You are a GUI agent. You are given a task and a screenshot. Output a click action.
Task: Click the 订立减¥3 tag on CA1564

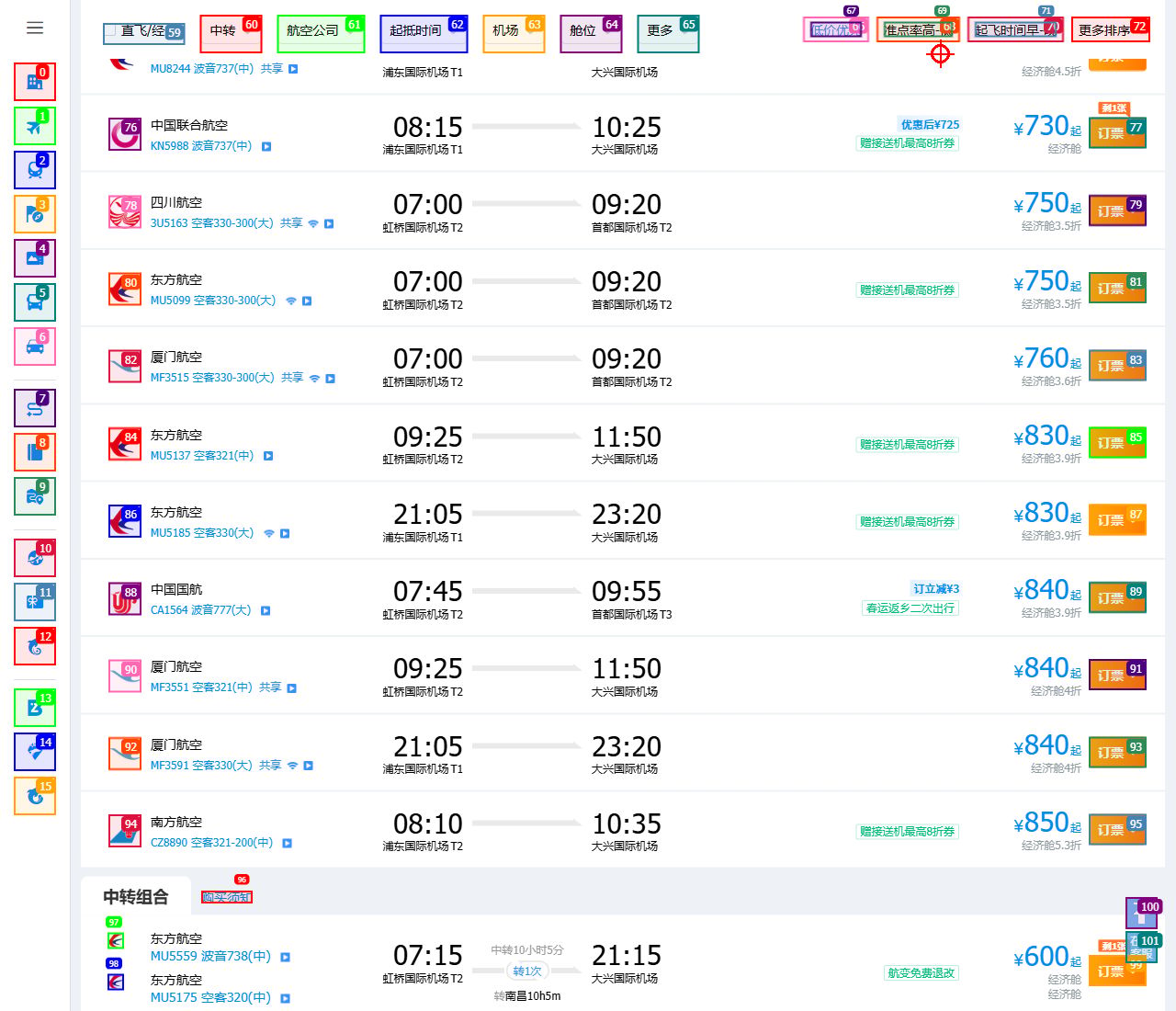(x=936, y=588)
